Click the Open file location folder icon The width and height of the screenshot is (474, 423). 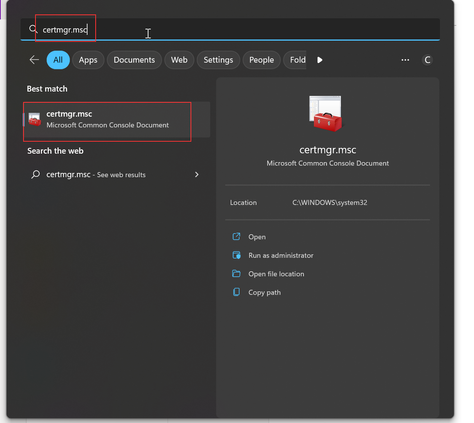pyautogui.click(x=236, y=274)
